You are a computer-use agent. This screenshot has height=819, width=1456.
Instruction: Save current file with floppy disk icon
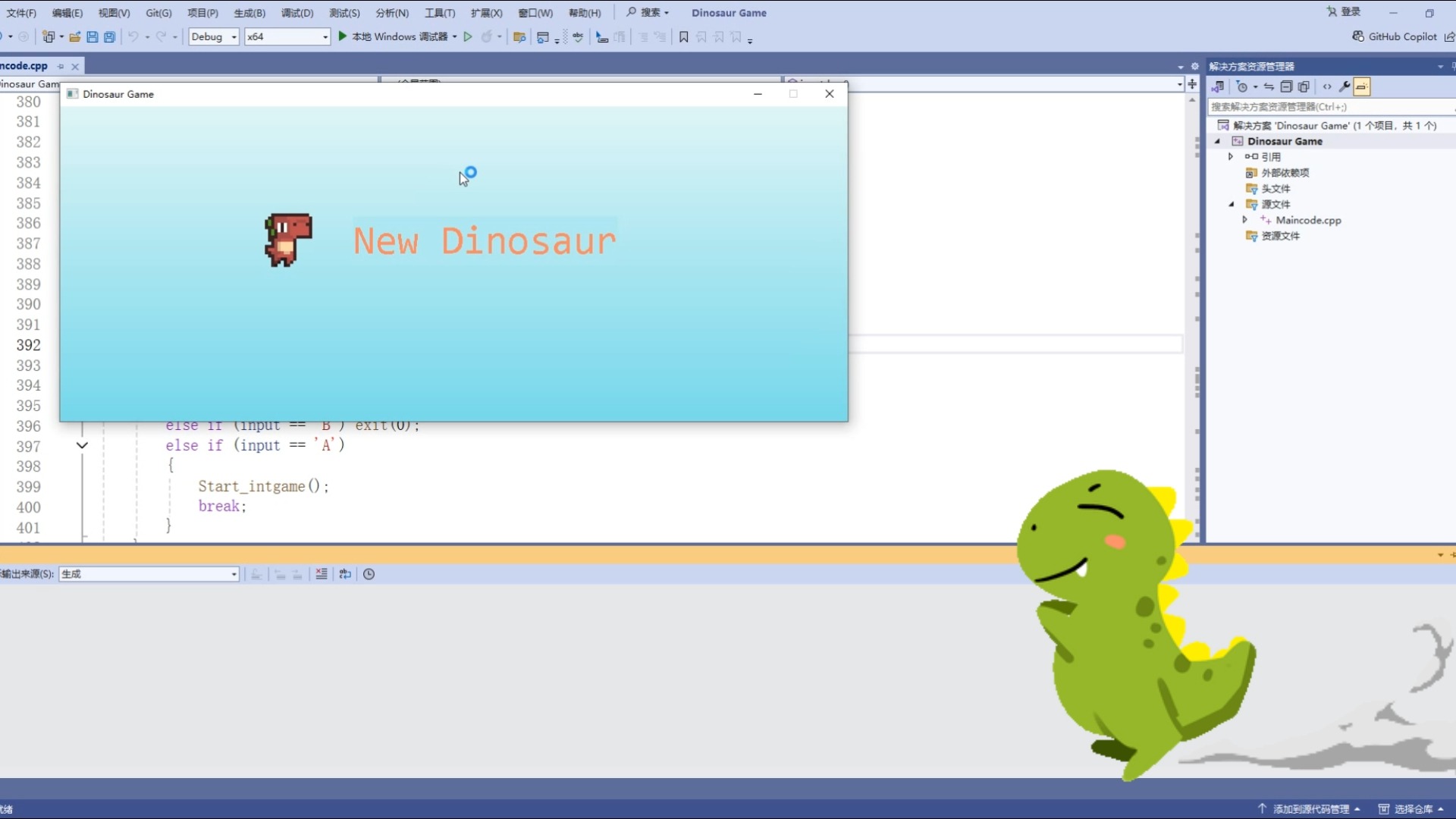pos(92,36)
